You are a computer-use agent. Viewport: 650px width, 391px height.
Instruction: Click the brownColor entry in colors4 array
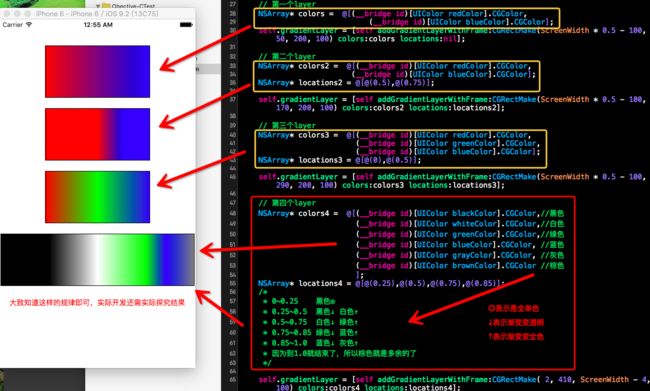click(460, 266)
